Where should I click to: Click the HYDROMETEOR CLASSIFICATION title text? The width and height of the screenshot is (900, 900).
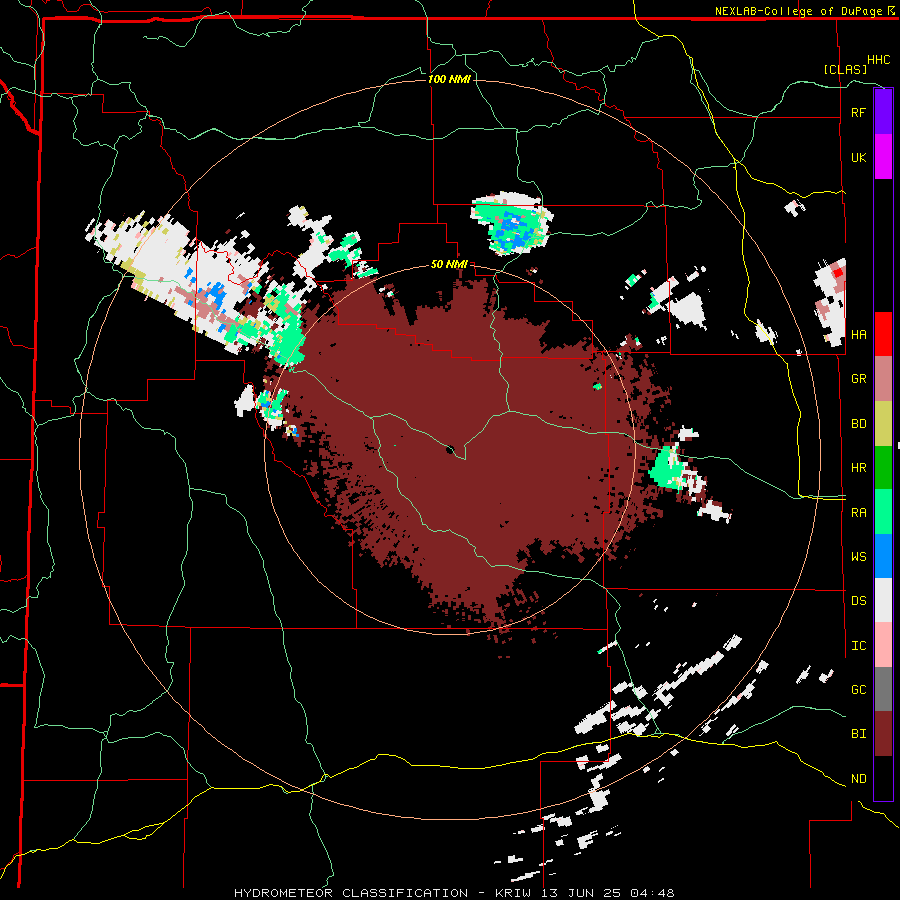point(351,893)
